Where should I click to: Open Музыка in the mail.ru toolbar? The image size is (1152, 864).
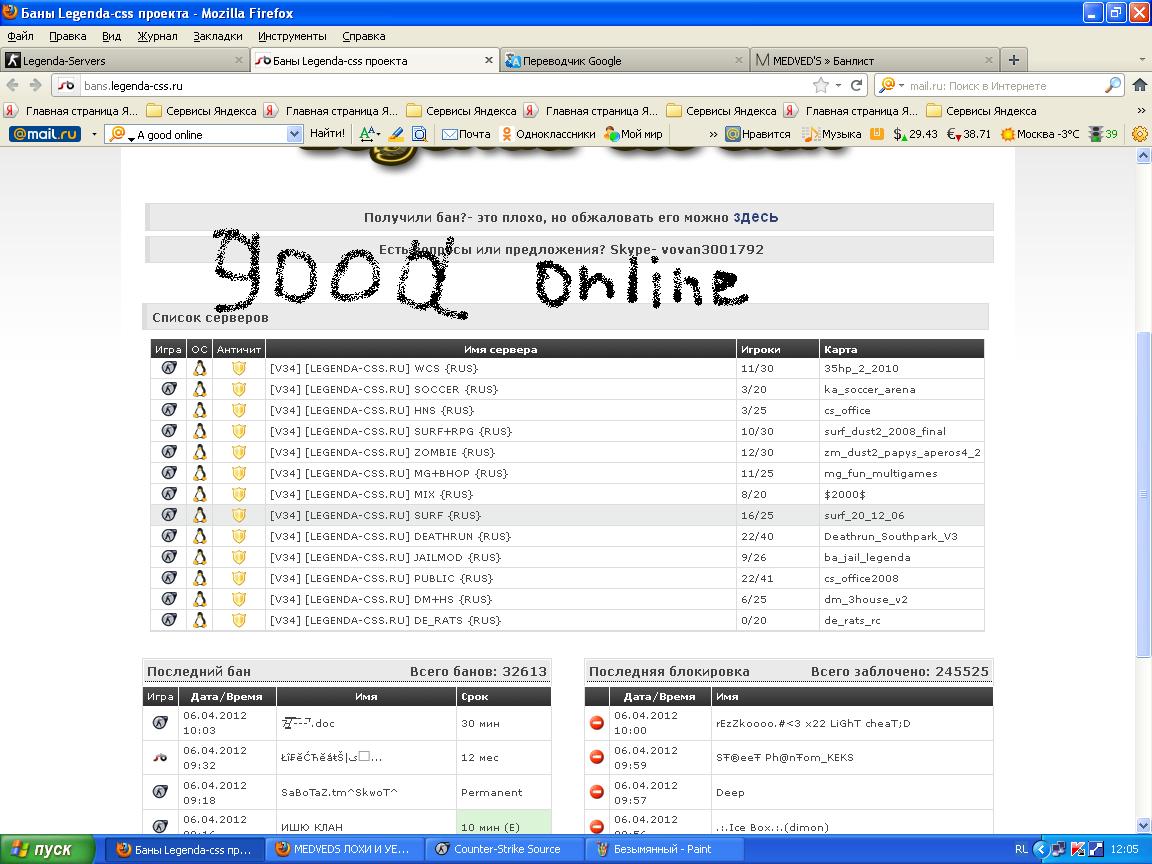832,134
